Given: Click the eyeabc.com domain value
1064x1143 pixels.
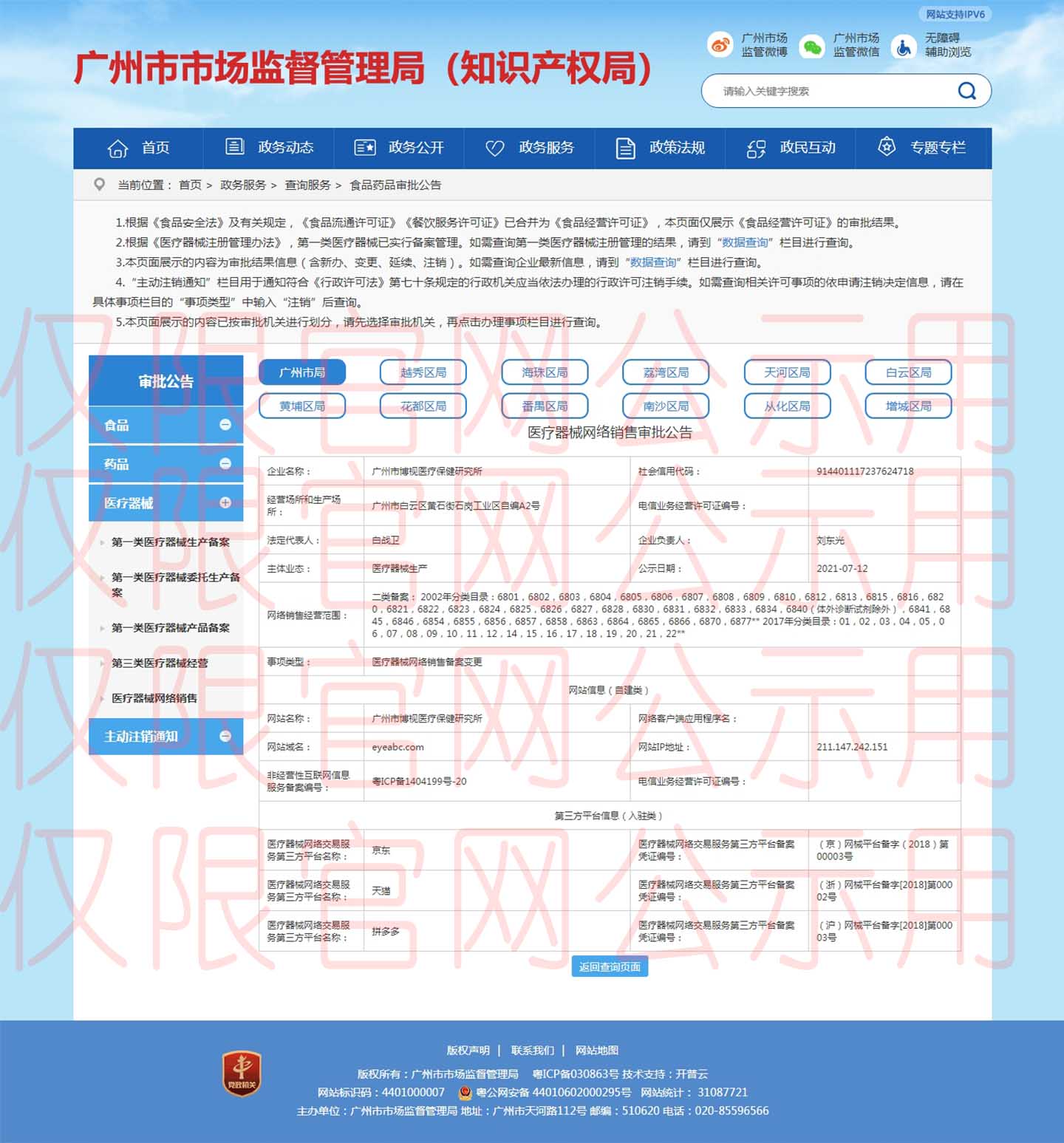Looking at the screenshot, I should coord(398,747).
